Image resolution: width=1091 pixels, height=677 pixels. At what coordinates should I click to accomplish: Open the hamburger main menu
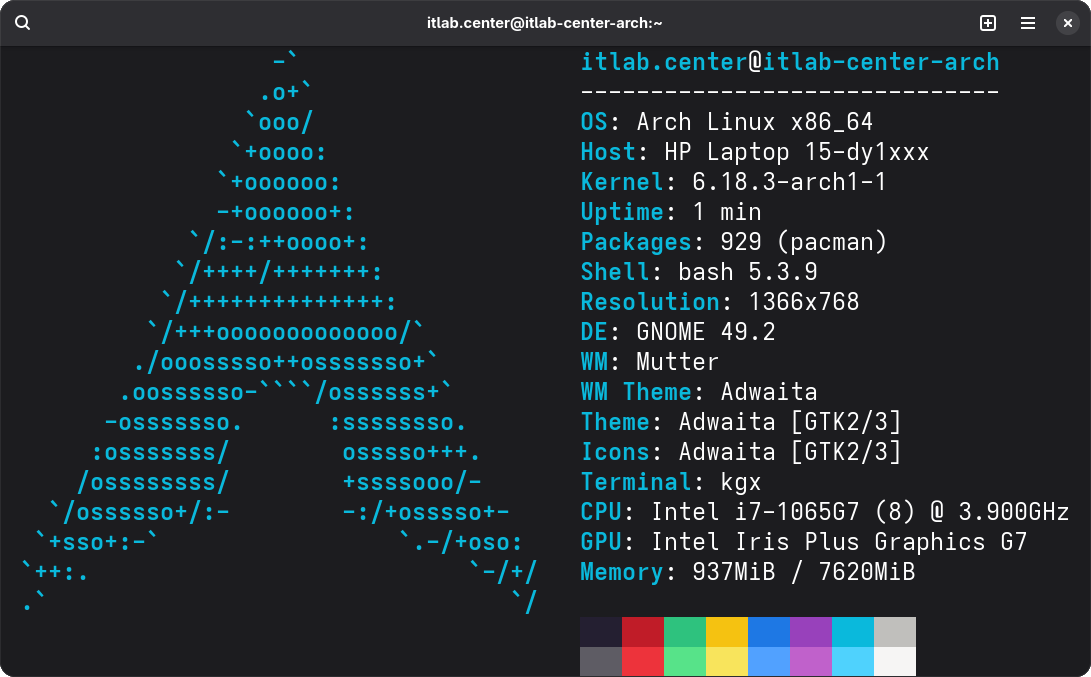tap(1027, 23)
